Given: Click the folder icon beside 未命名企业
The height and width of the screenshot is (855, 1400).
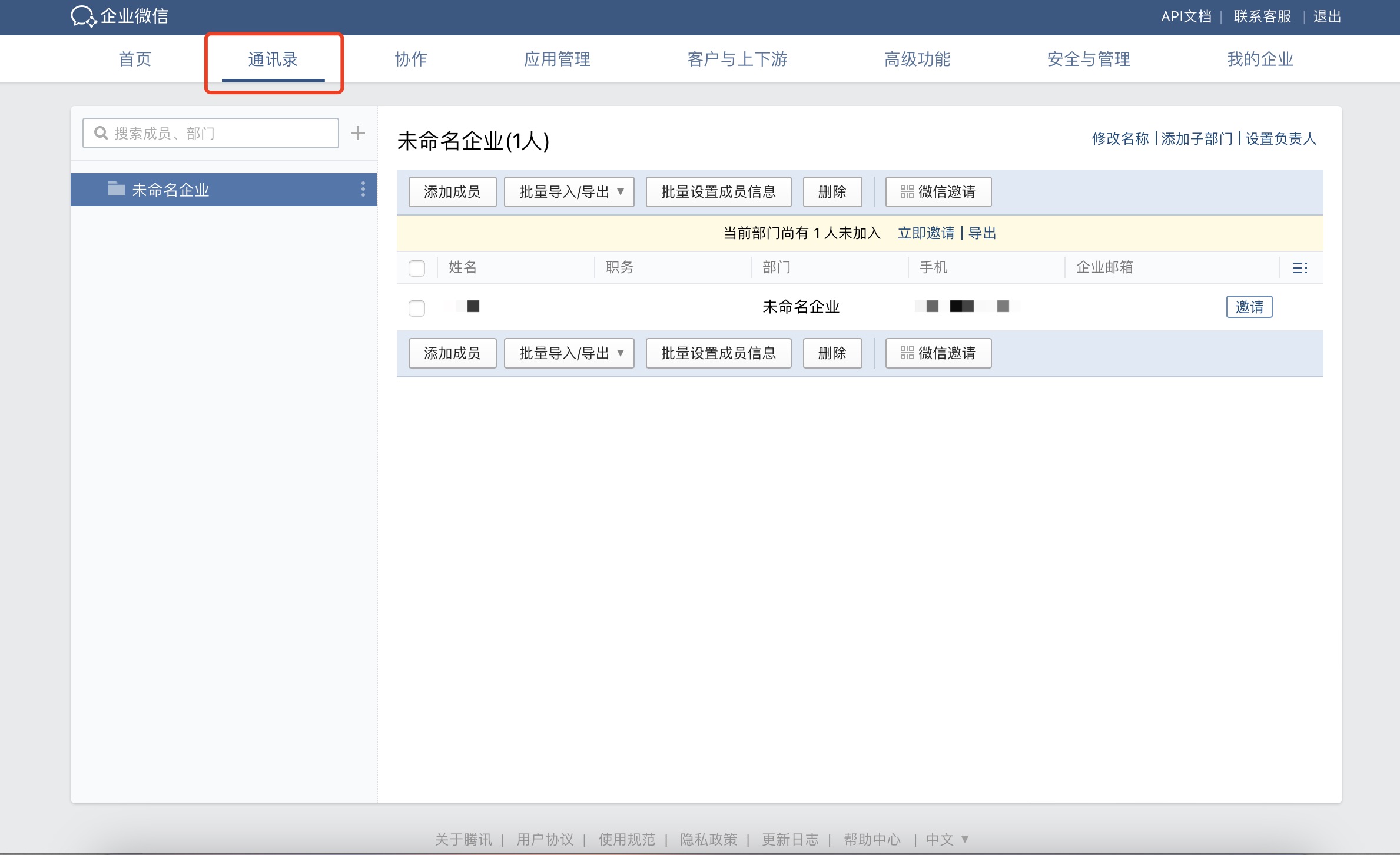Looking at the screenshot, I should tap(115, 189).
